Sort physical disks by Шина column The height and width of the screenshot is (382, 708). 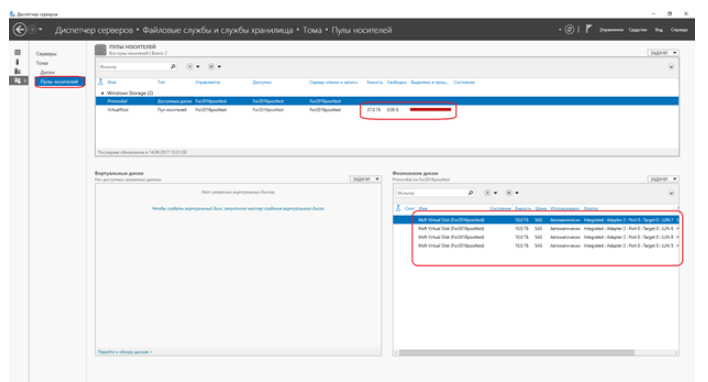click(540, 209)
